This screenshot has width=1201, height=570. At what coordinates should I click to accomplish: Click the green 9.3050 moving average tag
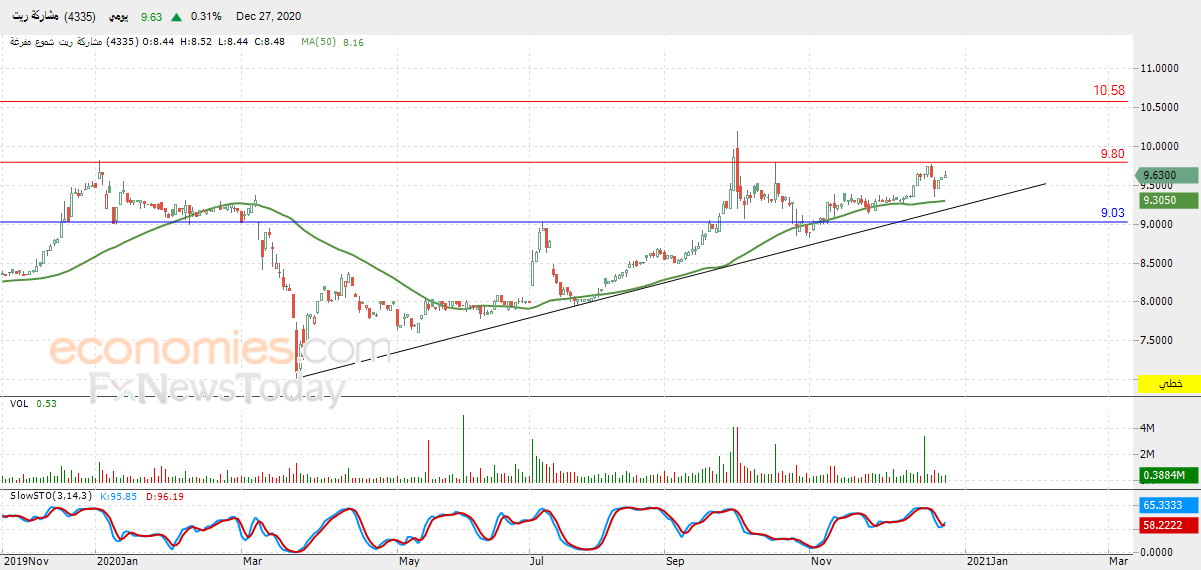(1167, 200)
